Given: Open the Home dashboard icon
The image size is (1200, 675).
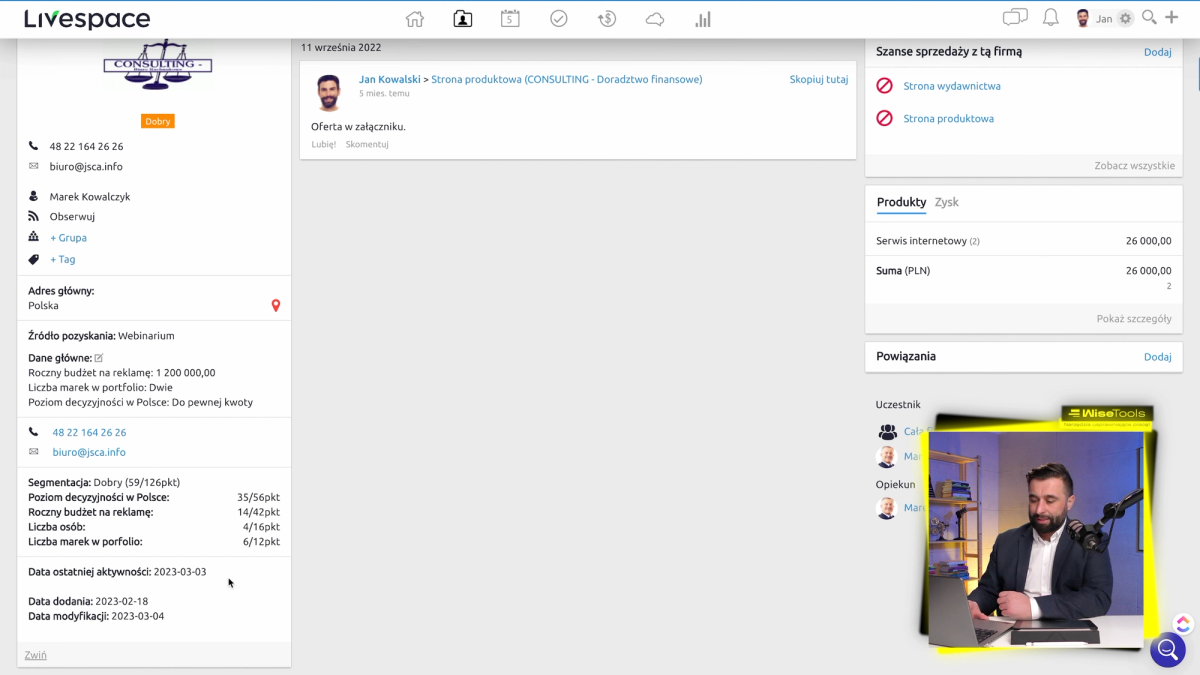Looking at the screenshot, I should 414,19.
